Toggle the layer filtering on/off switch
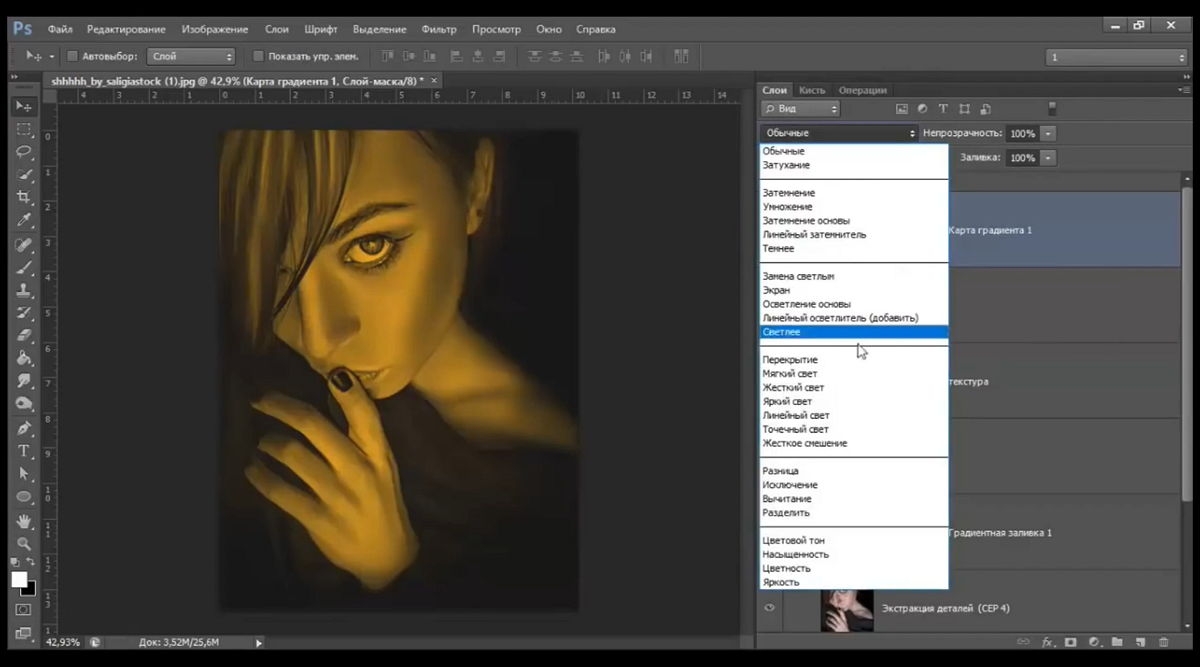 [x=1051, y=109]
